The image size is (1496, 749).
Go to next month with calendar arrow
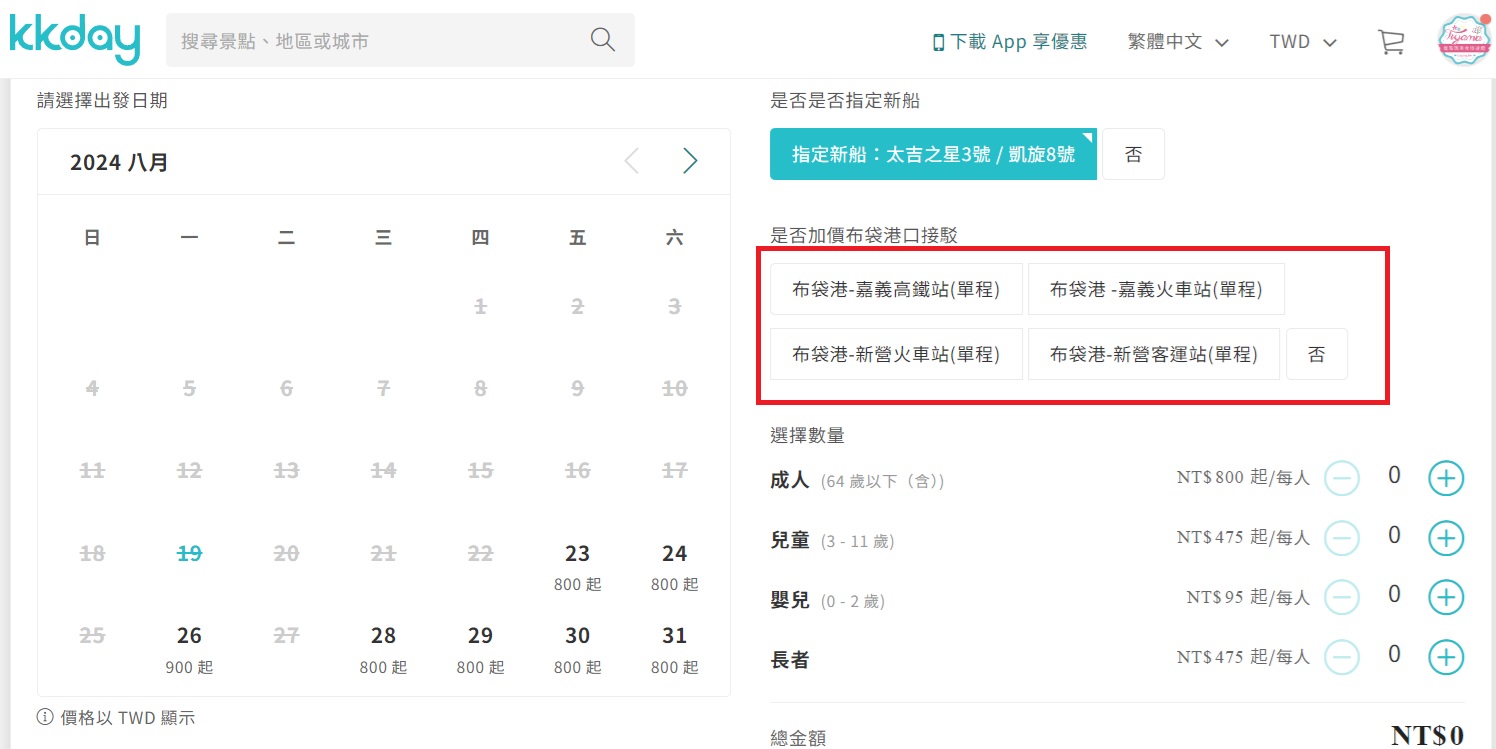tap(690, 161)
